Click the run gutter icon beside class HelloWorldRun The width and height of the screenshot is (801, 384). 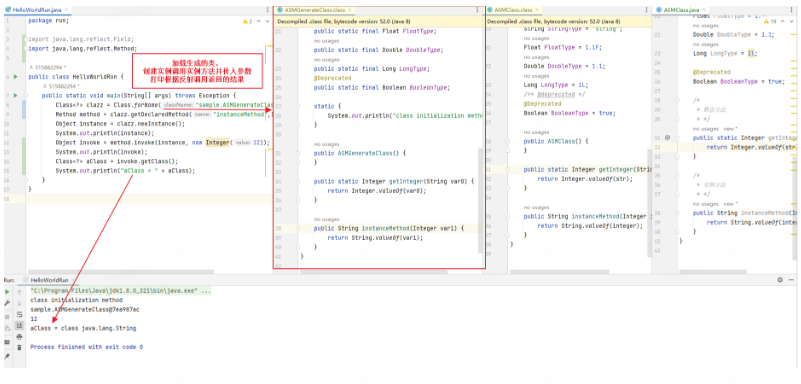pyautogui.click(x=15, y=77)
